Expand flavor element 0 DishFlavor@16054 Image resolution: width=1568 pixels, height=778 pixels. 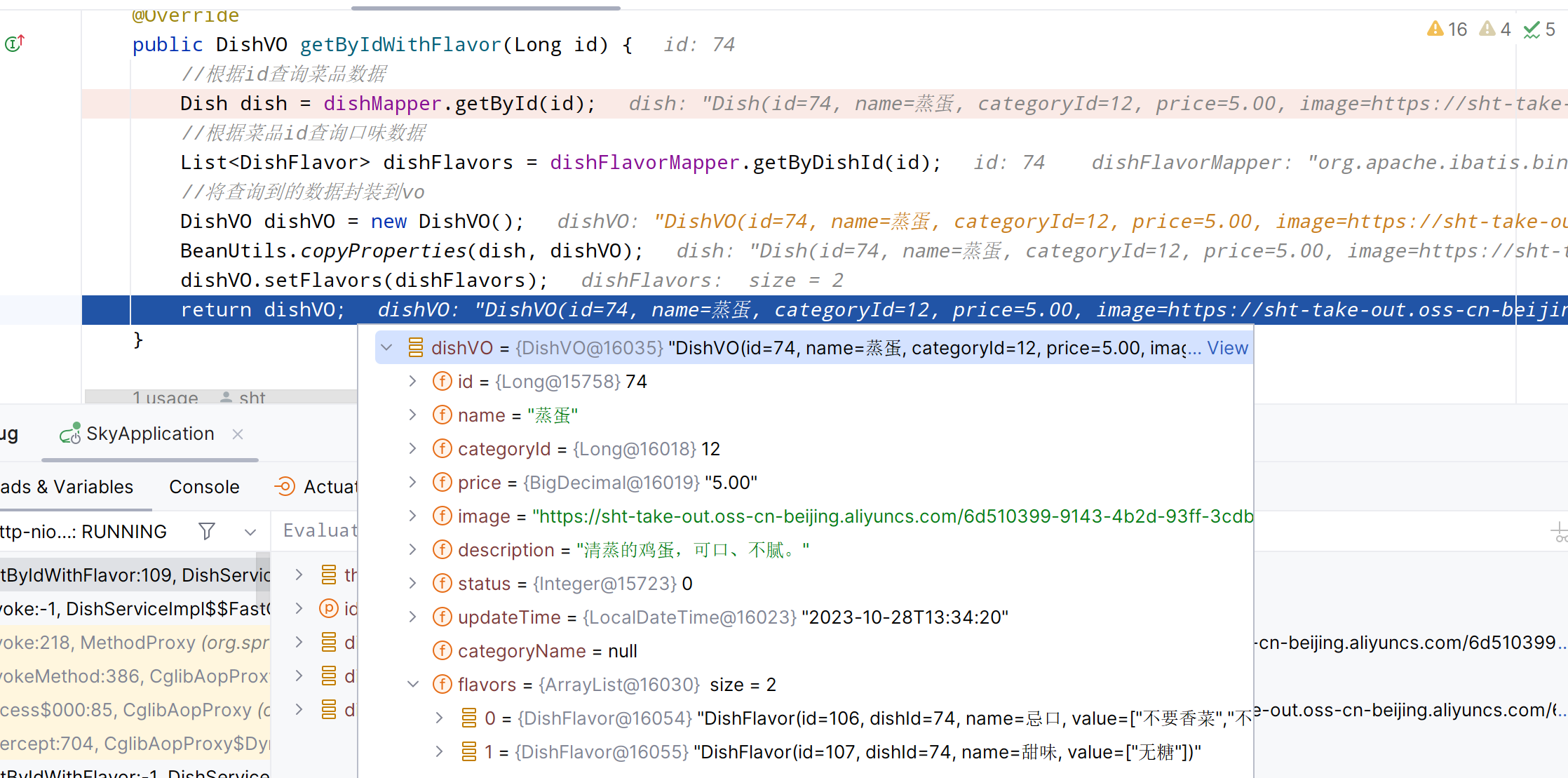coord(439,718)
